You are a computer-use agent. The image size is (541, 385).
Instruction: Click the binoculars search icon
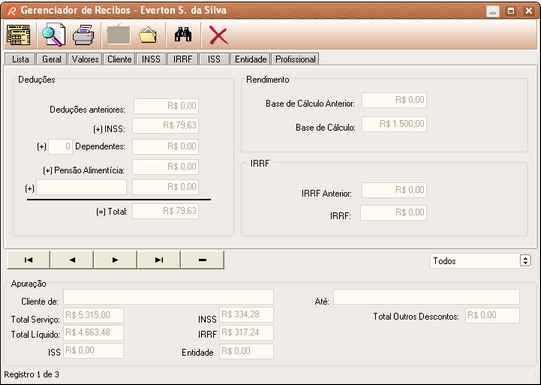pyautogui.click(x=183, y=34)
